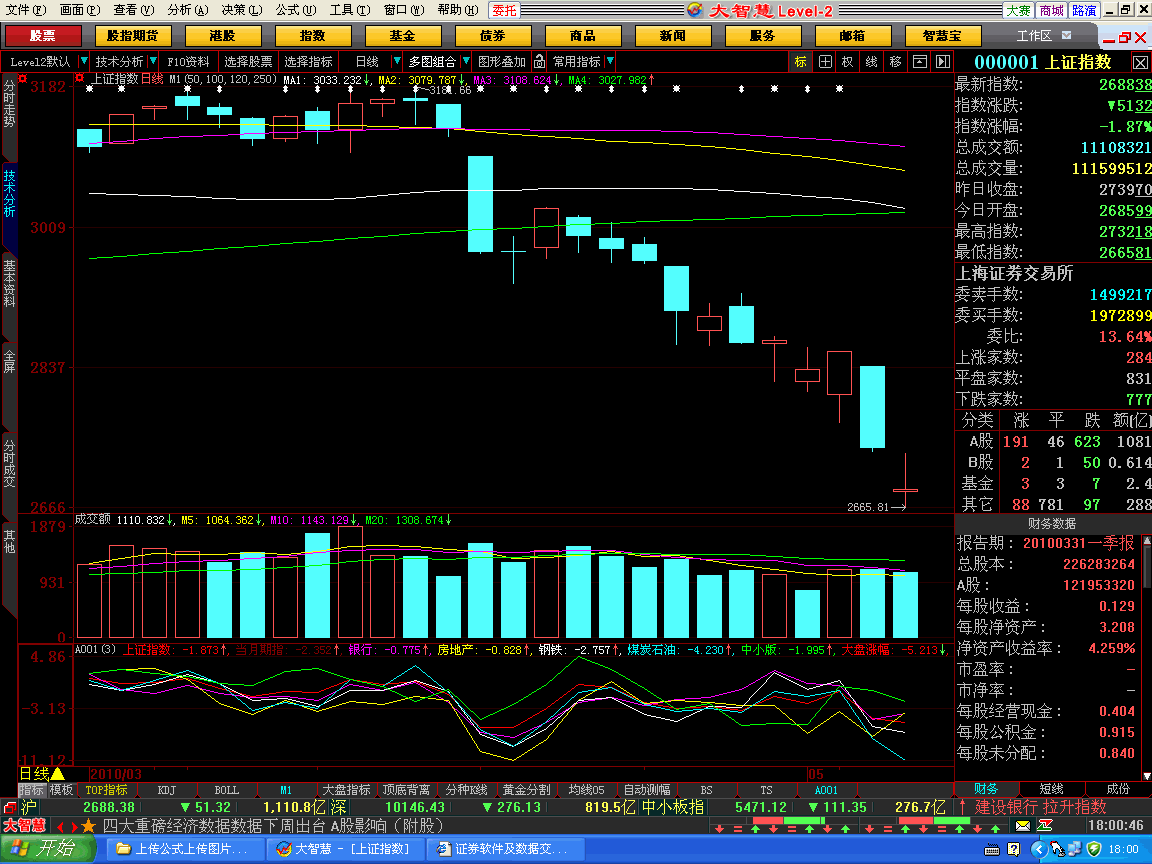
Task: Click scrollbar up arrow in 财务数据 panel
Action: coord(1147,541)
